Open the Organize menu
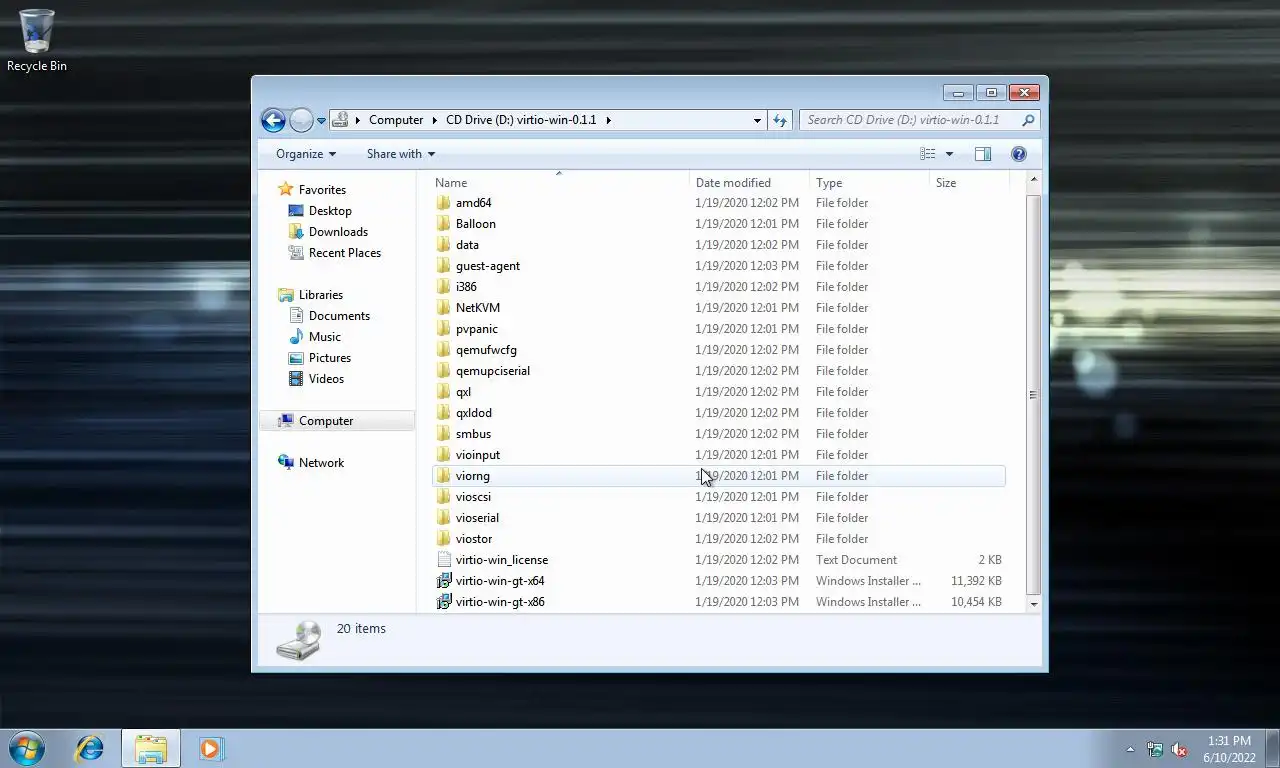 click(x=306, y=154)
